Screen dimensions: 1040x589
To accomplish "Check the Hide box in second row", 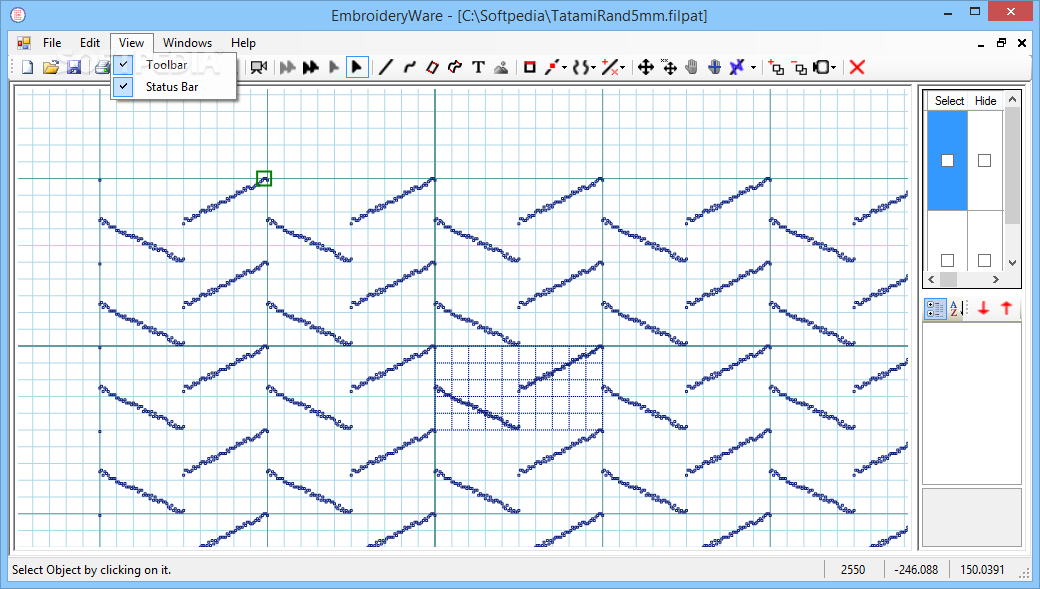I will click(x=984, y=260).
